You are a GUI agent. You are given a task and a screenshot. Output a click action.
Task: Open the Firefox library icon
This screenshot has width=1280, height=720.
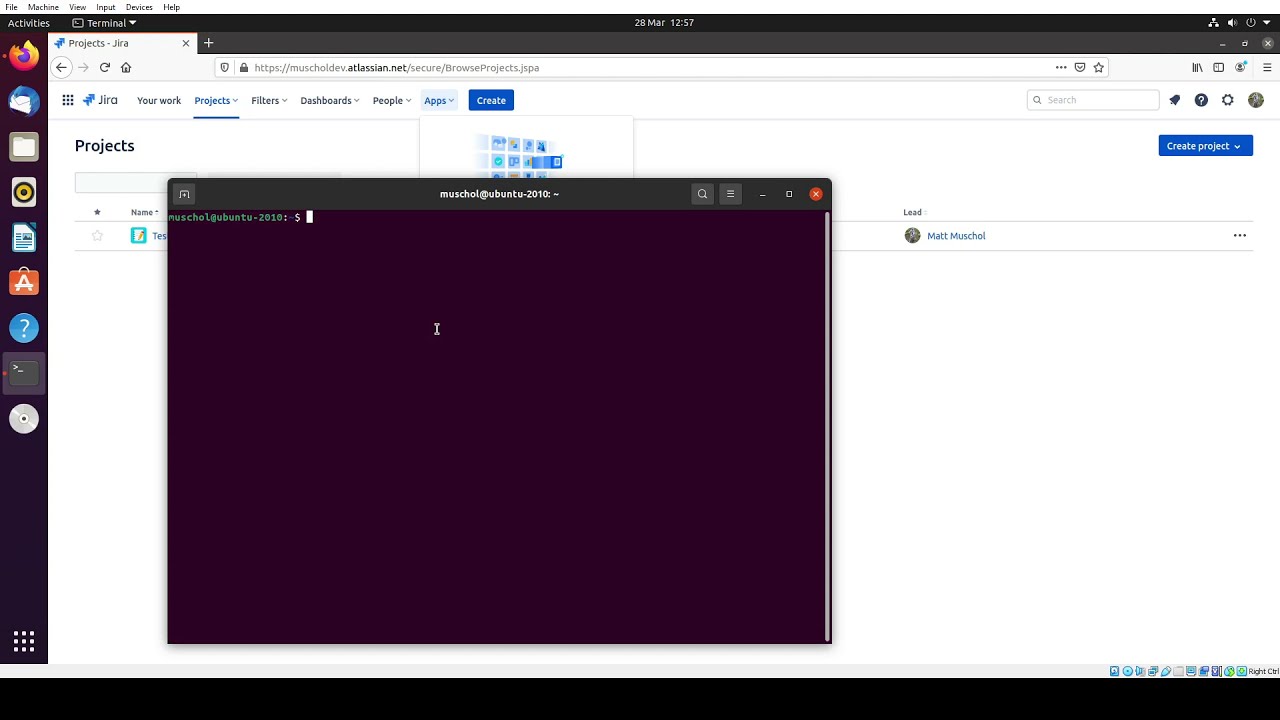[1197, 67]
